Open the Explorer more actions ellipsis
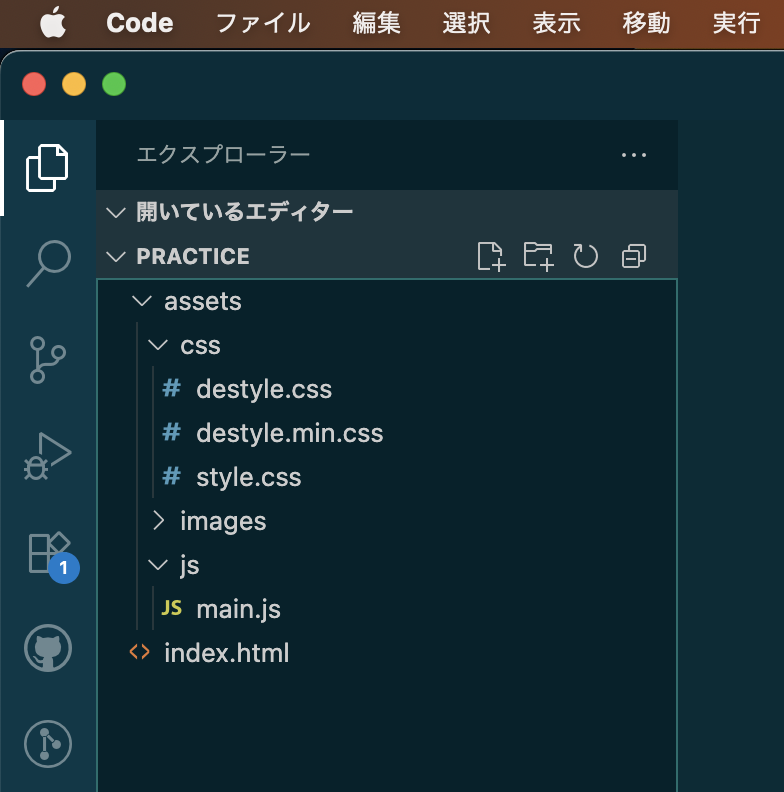 point(634,155)
